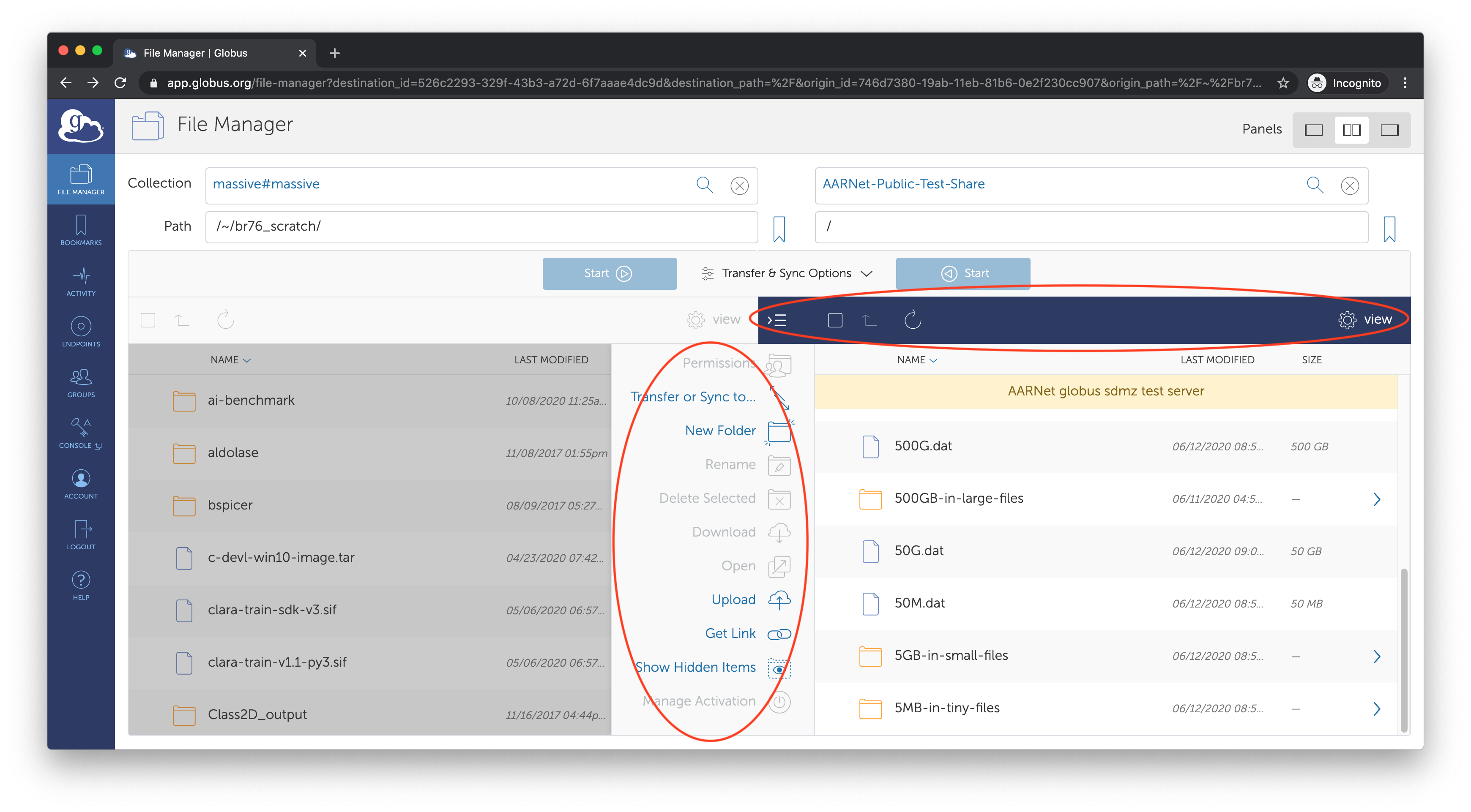Expand the 500GB-in-large-files folder chevron
Viewport: 1471px width, 812px height.
pos(1376,499)
